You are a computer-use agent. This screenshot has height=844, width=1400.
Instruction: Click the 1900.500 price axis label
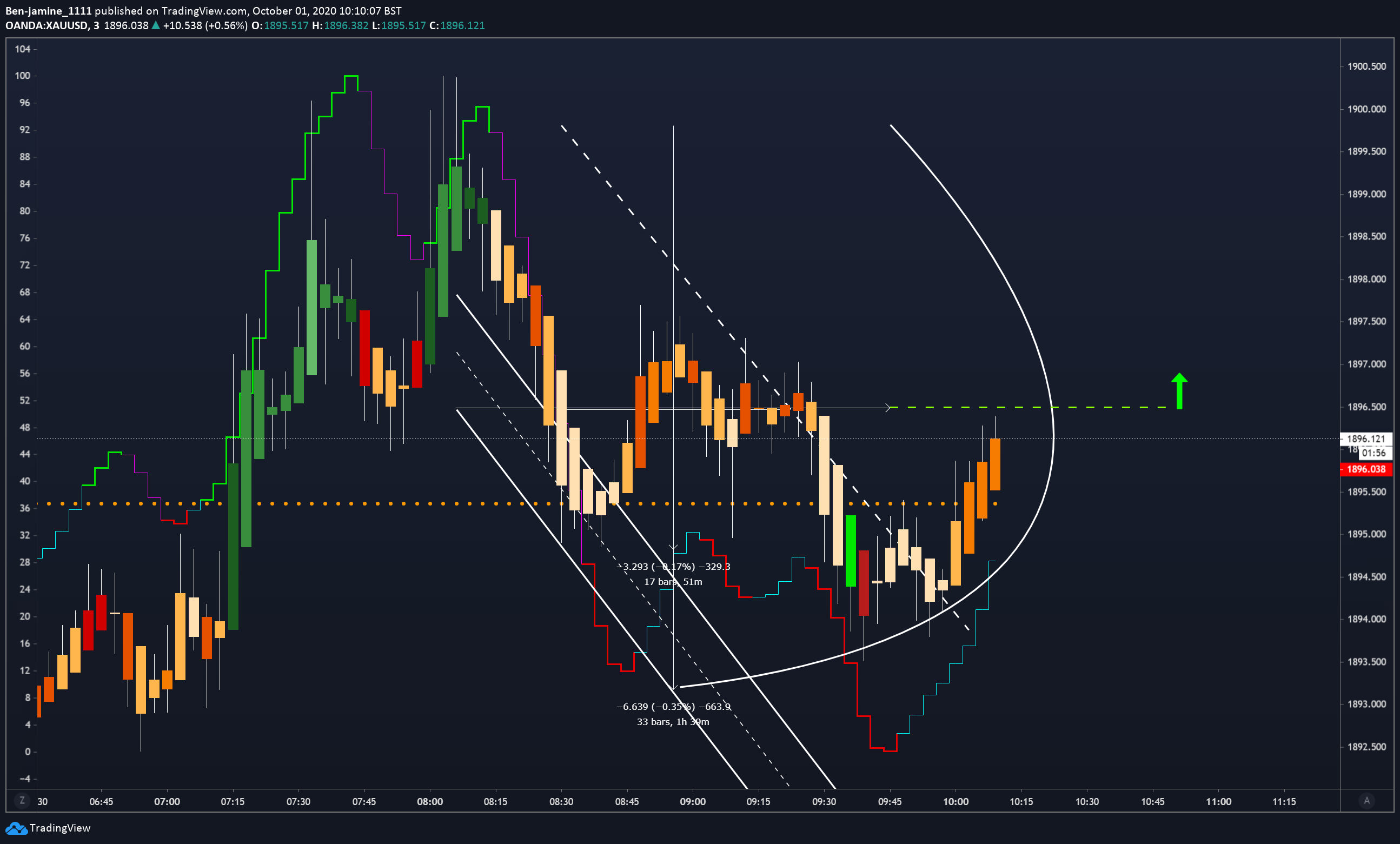click(x=1366, y=67)
